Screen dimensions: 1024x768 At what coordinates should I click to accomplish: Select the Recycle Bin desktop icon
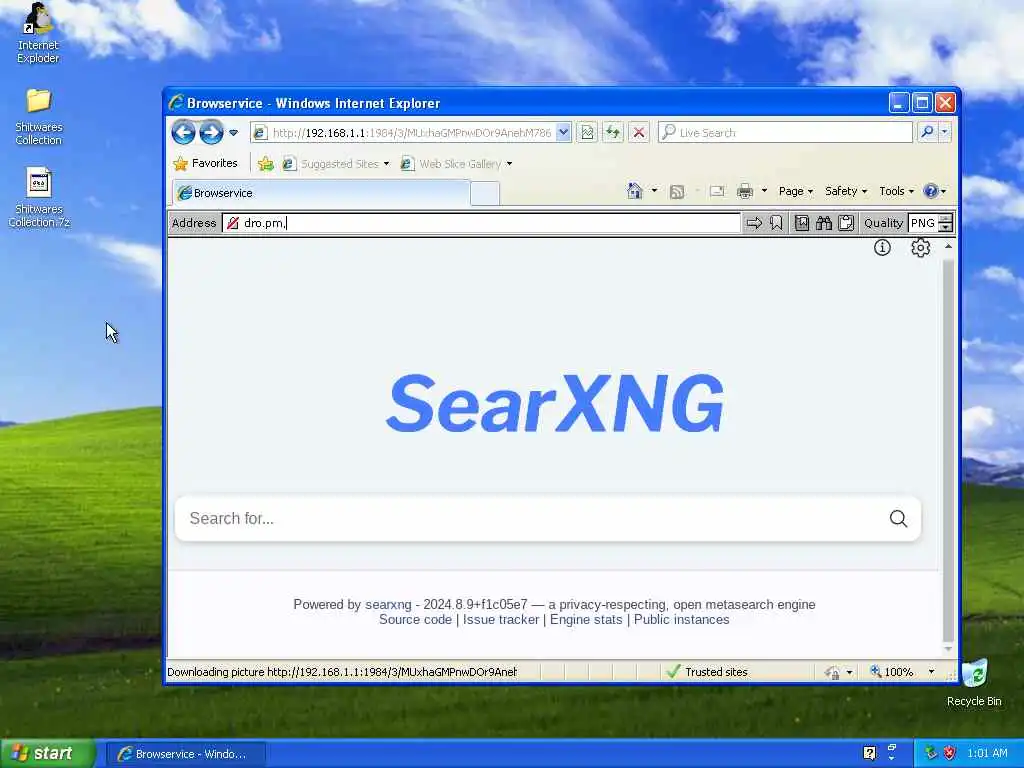[x=974, y=683]
